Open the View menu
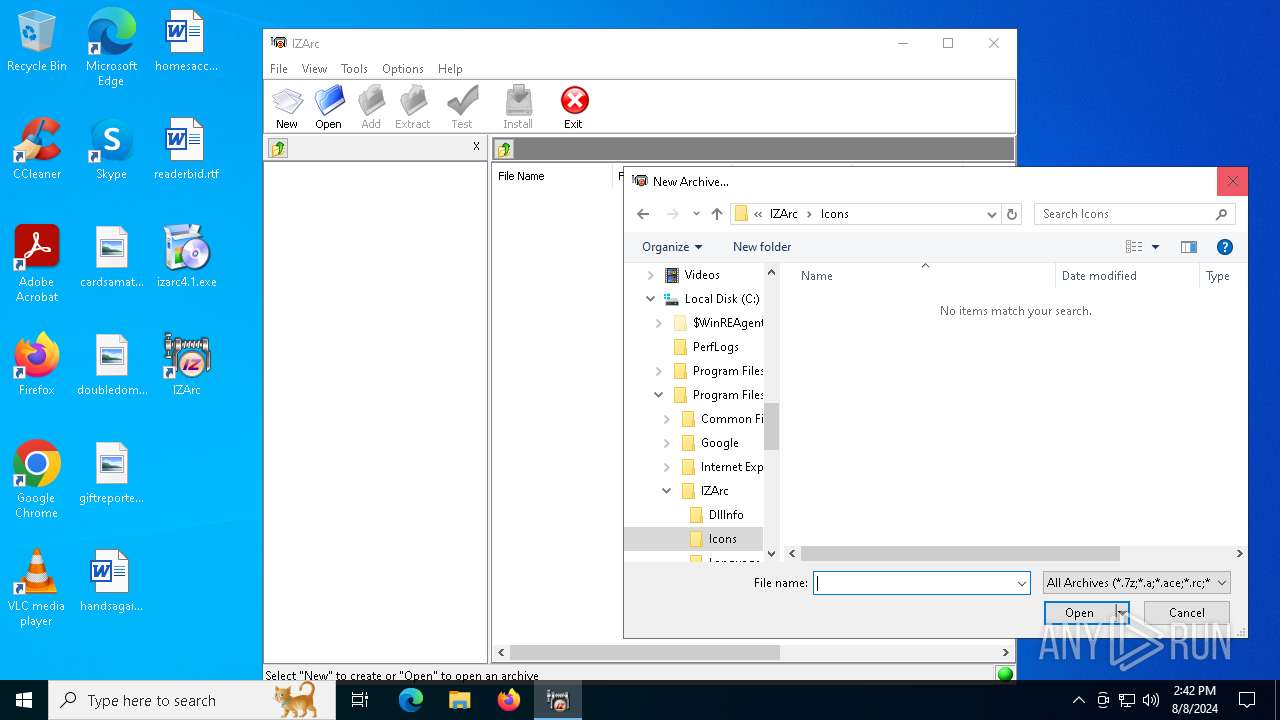1280x720 pixels. tap(314, 69)
